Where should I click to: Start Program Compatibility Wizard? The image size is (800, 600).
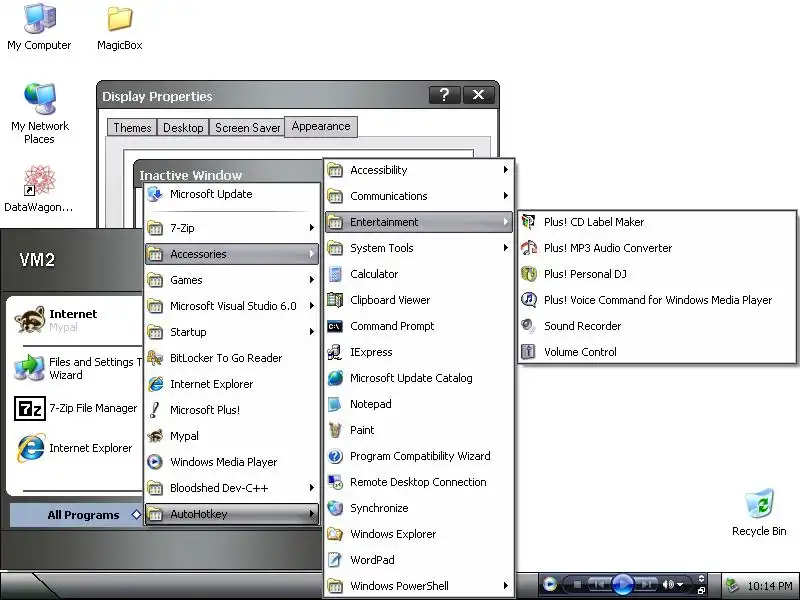[x=418, y=456]
